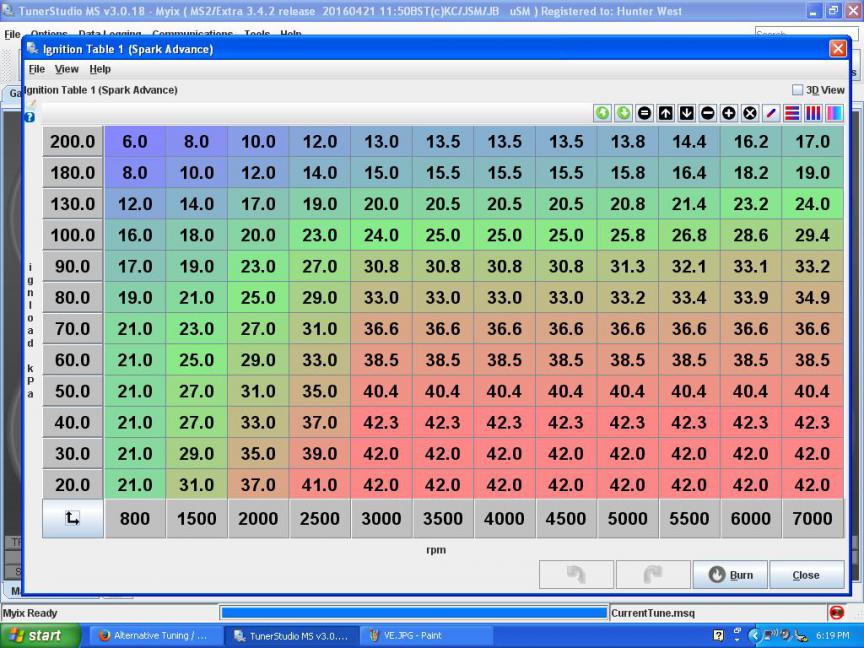Click the interpolate pencil icon

[x=771, y=114]
